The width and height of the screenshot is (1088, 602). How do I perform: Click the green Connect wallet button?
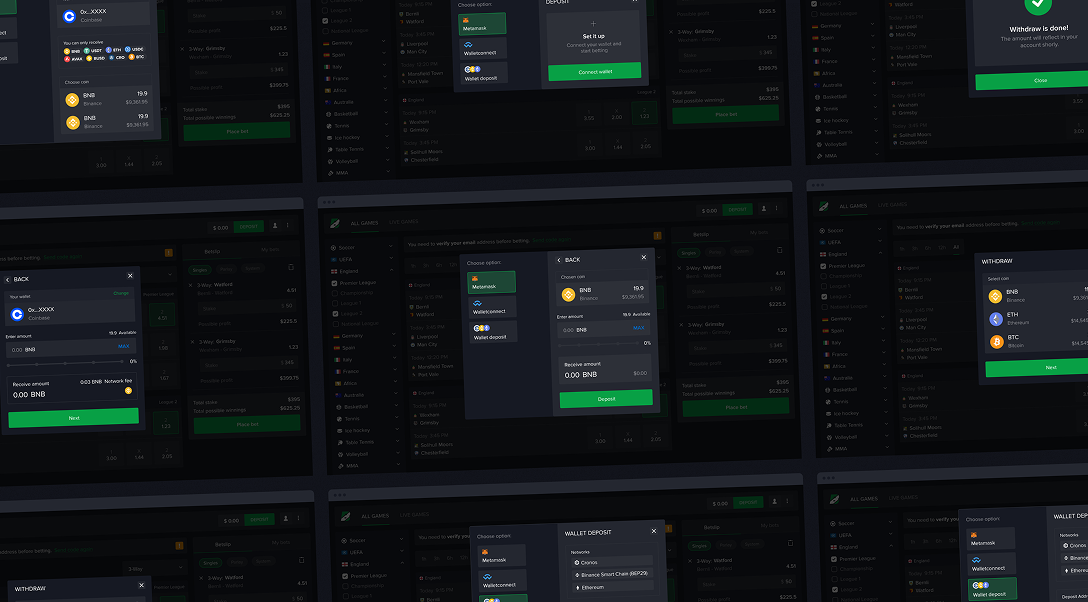tap(594, 71)
